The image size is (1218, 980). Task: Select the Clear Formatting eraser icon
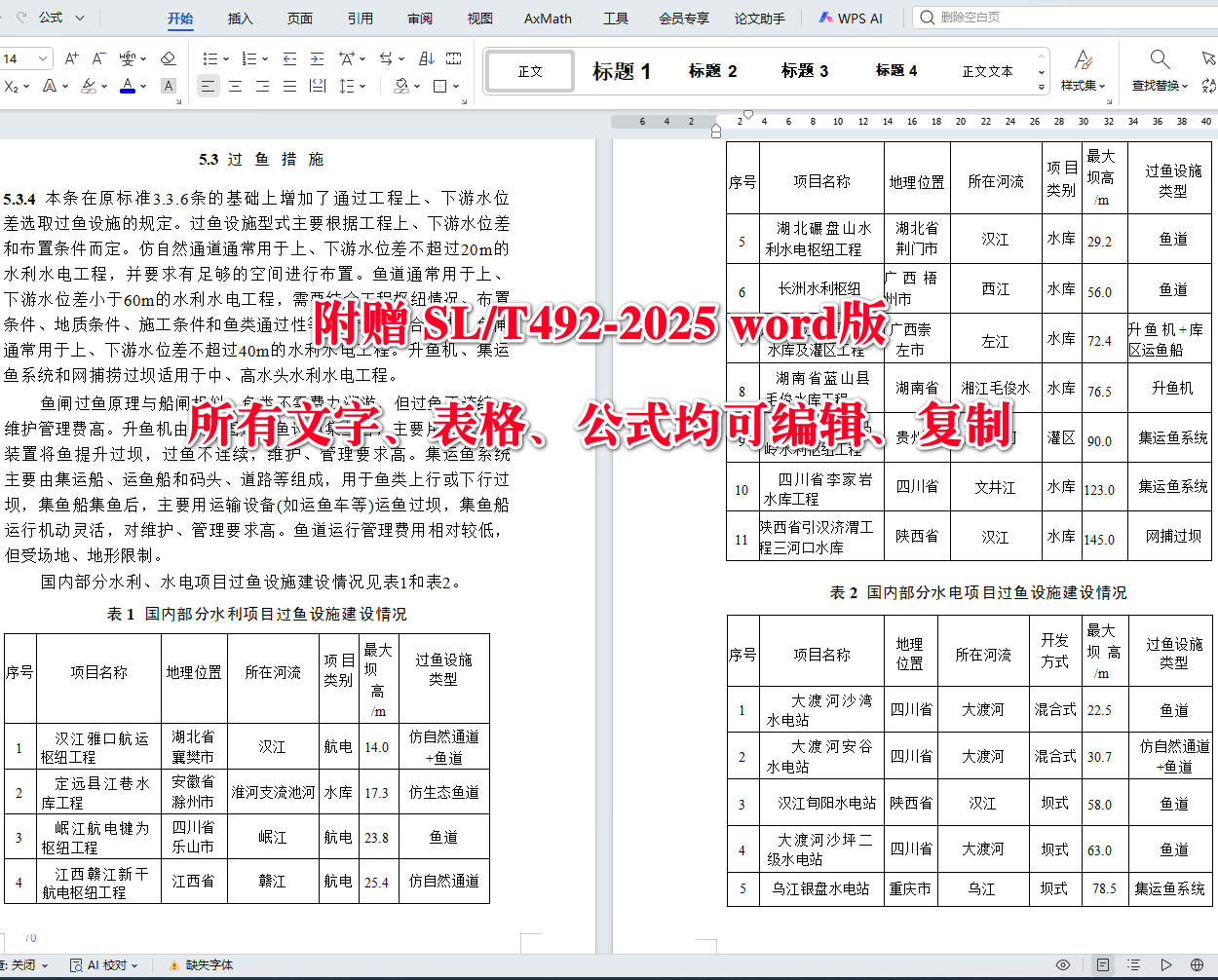click(x=168, y=58)
